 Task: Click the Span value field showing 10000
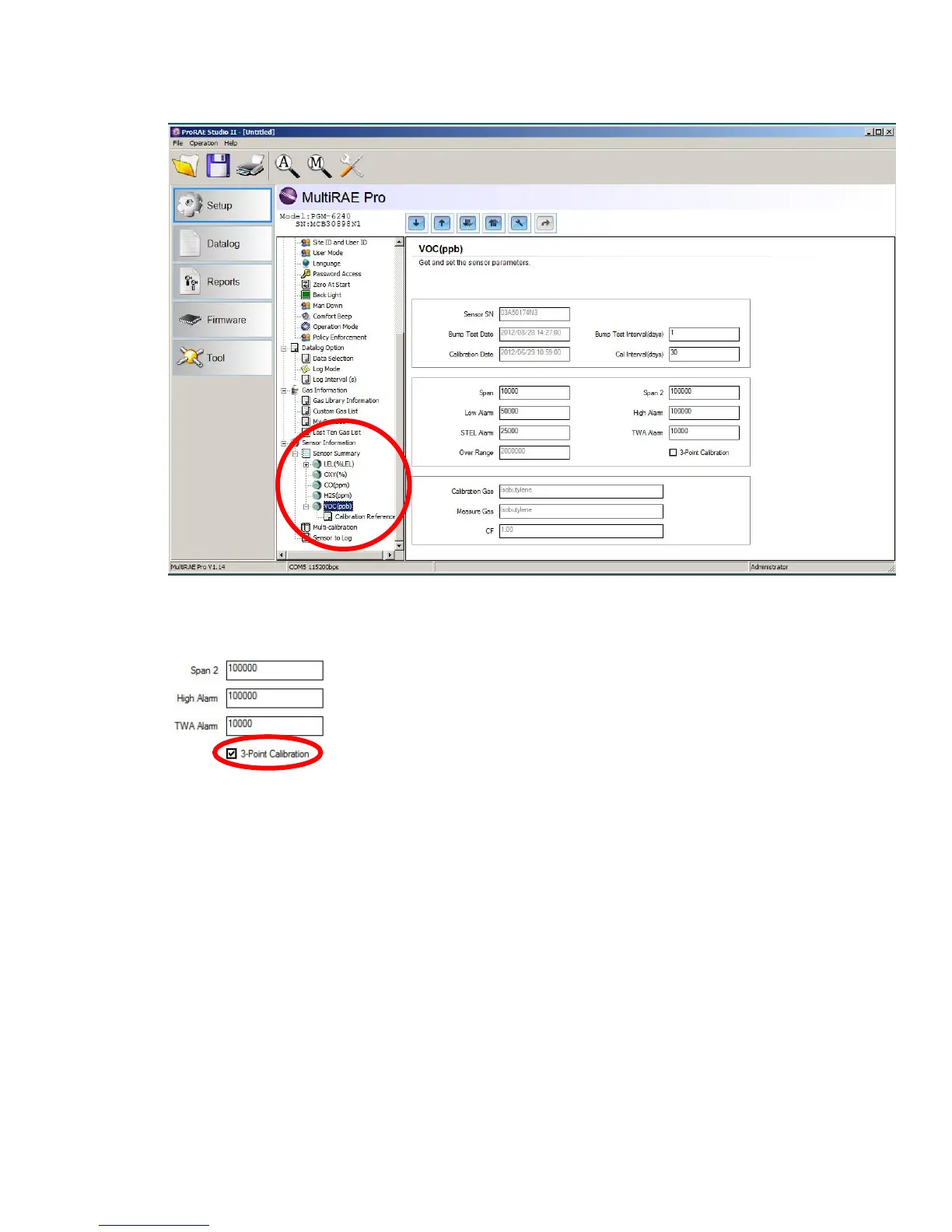534,393
